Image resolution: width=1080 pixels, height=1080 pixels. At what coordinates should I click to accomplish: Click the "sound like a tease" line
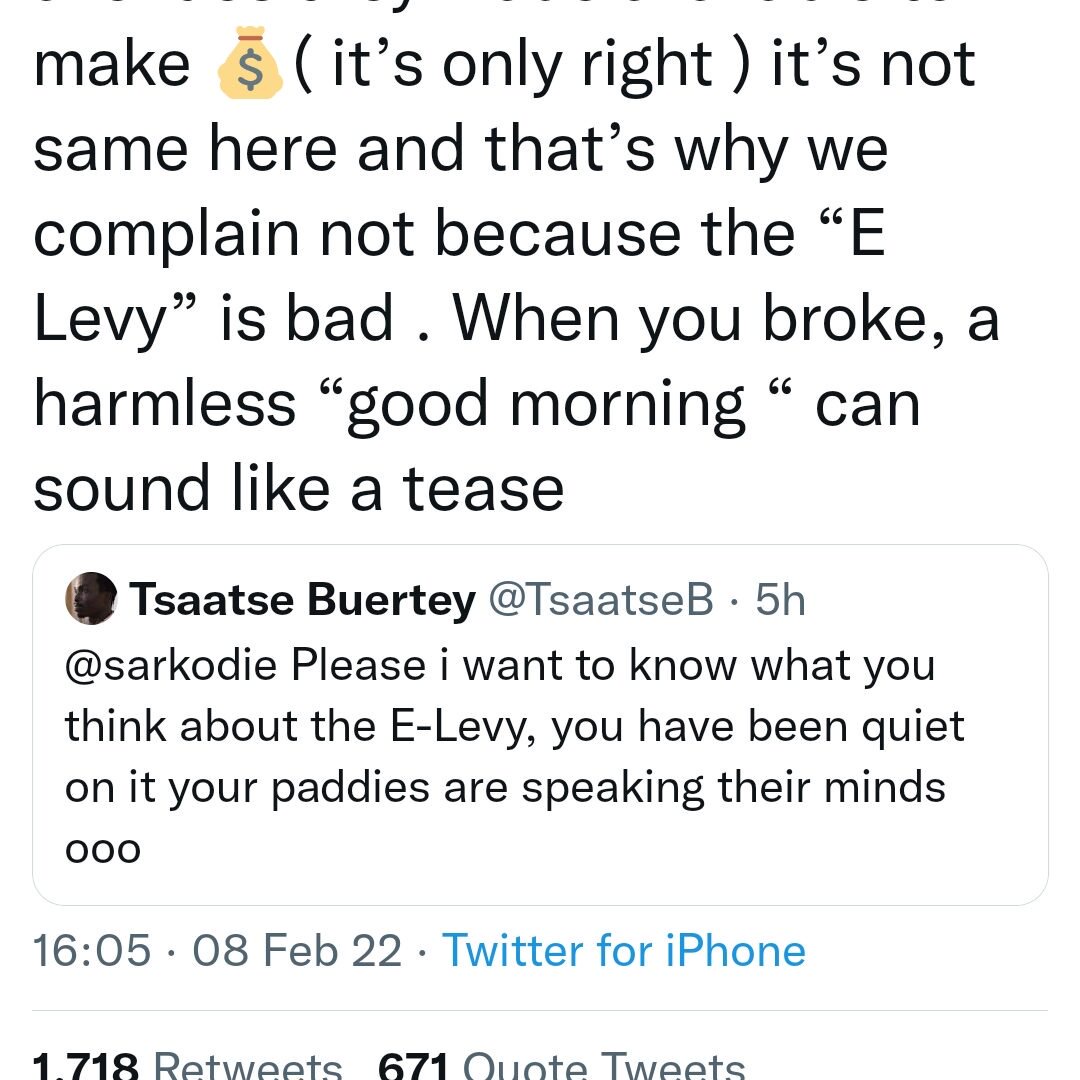click(x=299, y=489)
